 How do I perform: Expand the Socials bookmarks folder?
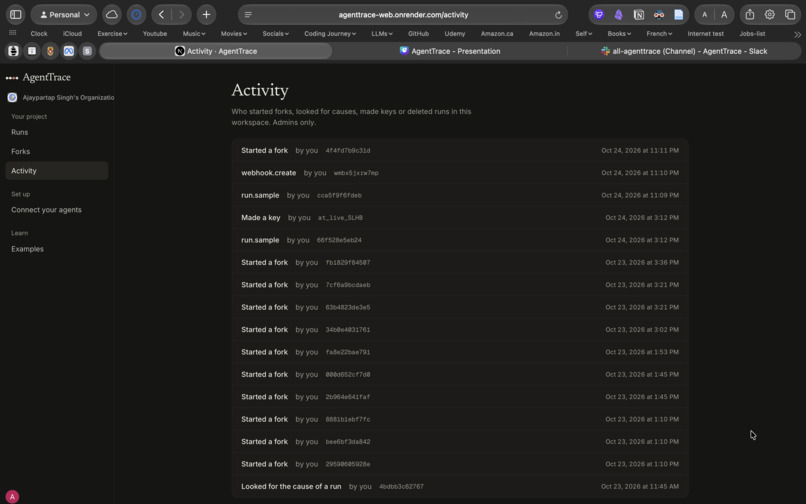tap(276, 33)
